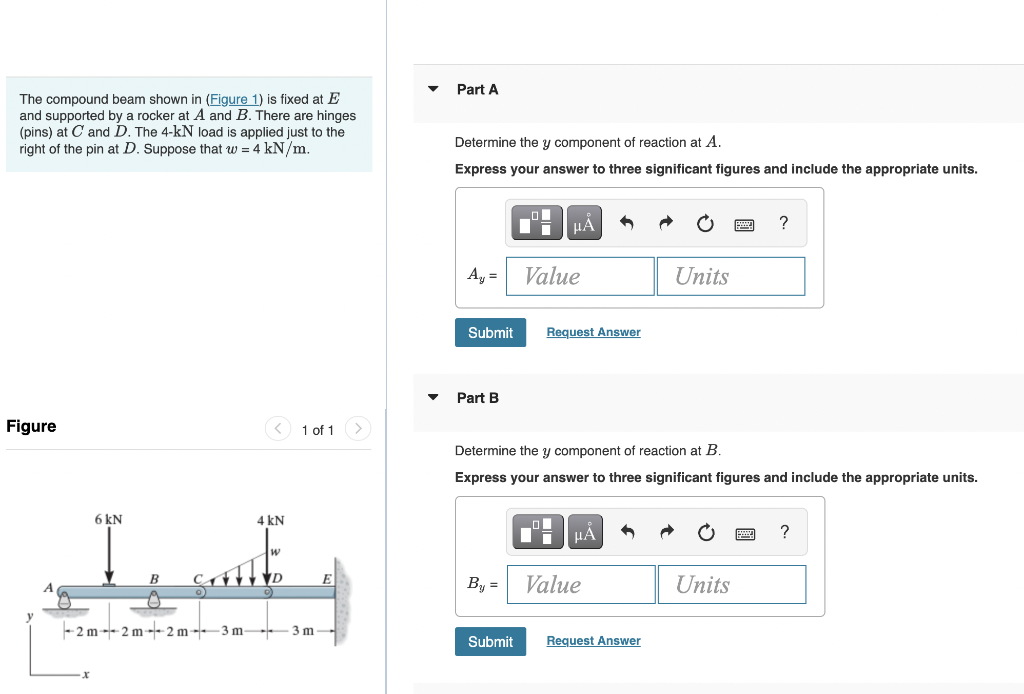Viewport: 1024px width, 694px height.
Task: Click Request Answer in Part A
Action: [593, 331]
